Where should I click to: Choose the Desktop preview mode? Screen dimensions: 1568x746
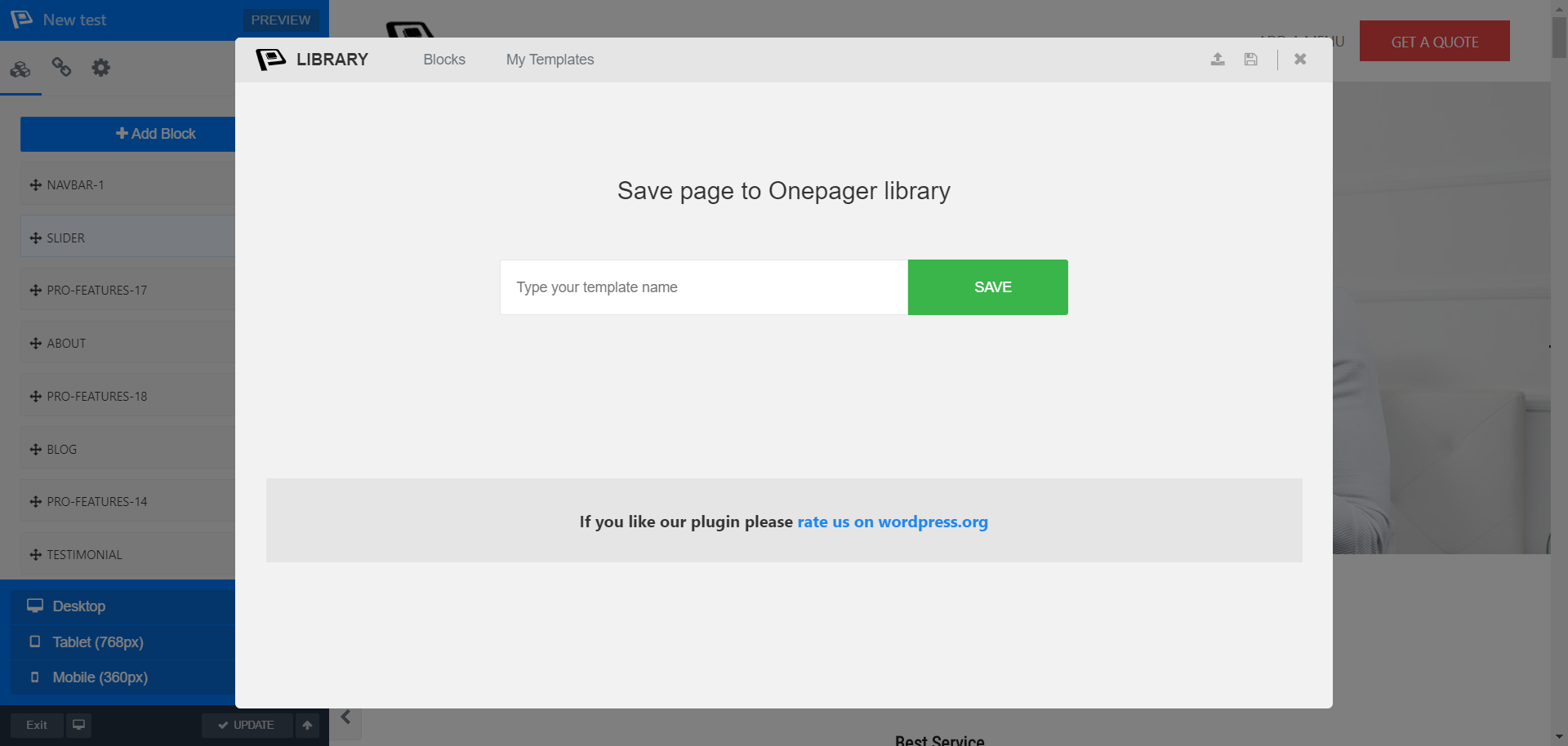[x=122, y=606]
